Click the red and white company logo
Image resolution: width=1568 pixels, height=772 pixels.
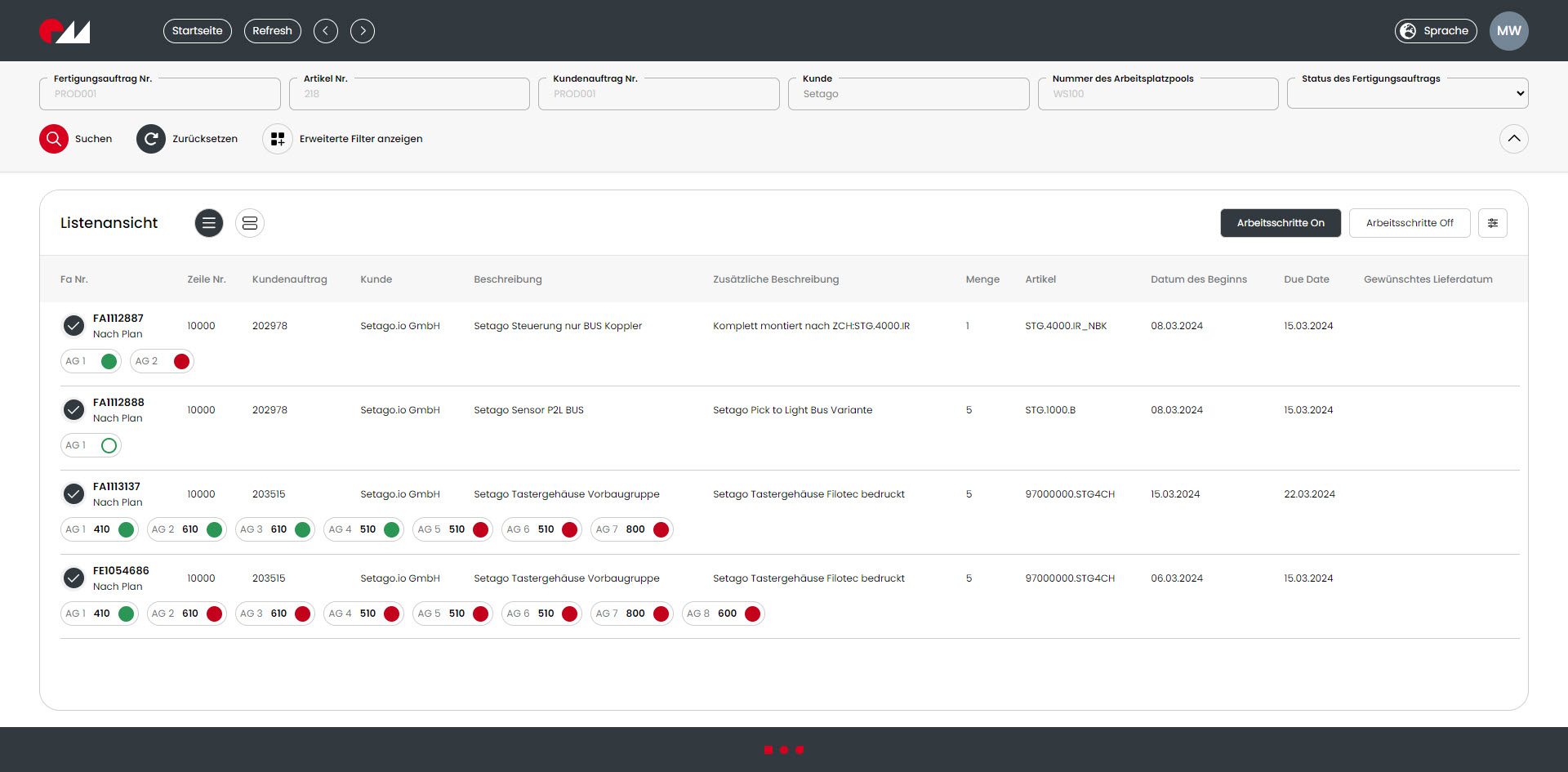pyautogui.click(x=65, y=31)
